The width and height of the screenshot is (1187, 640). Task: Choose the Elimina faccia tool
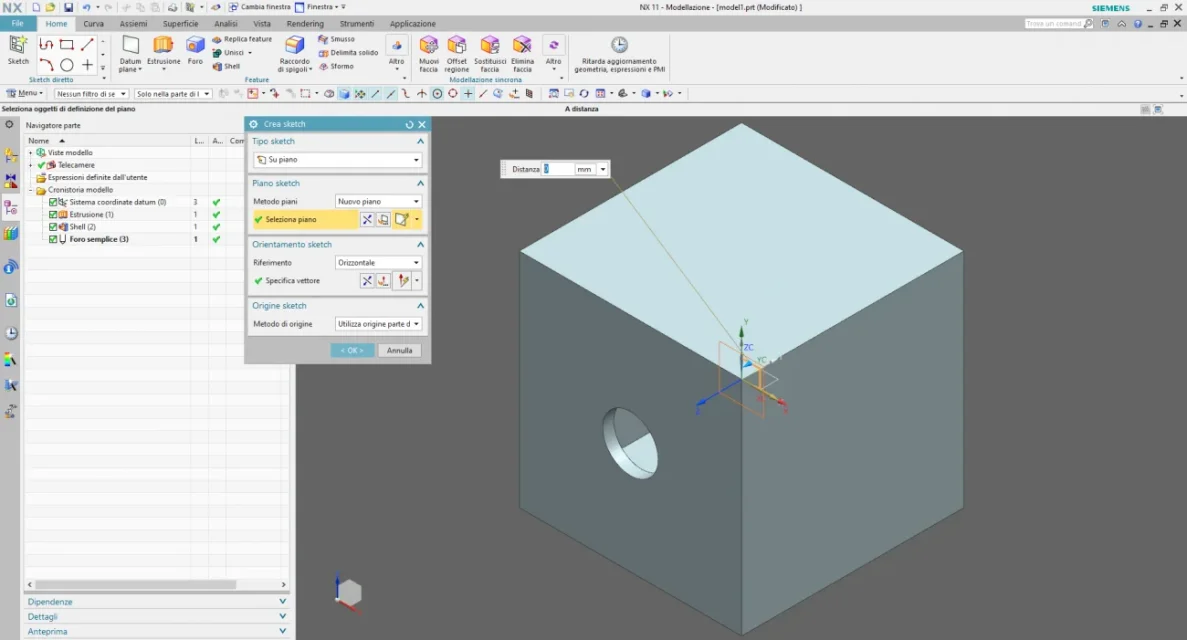[x=522, y=45]
